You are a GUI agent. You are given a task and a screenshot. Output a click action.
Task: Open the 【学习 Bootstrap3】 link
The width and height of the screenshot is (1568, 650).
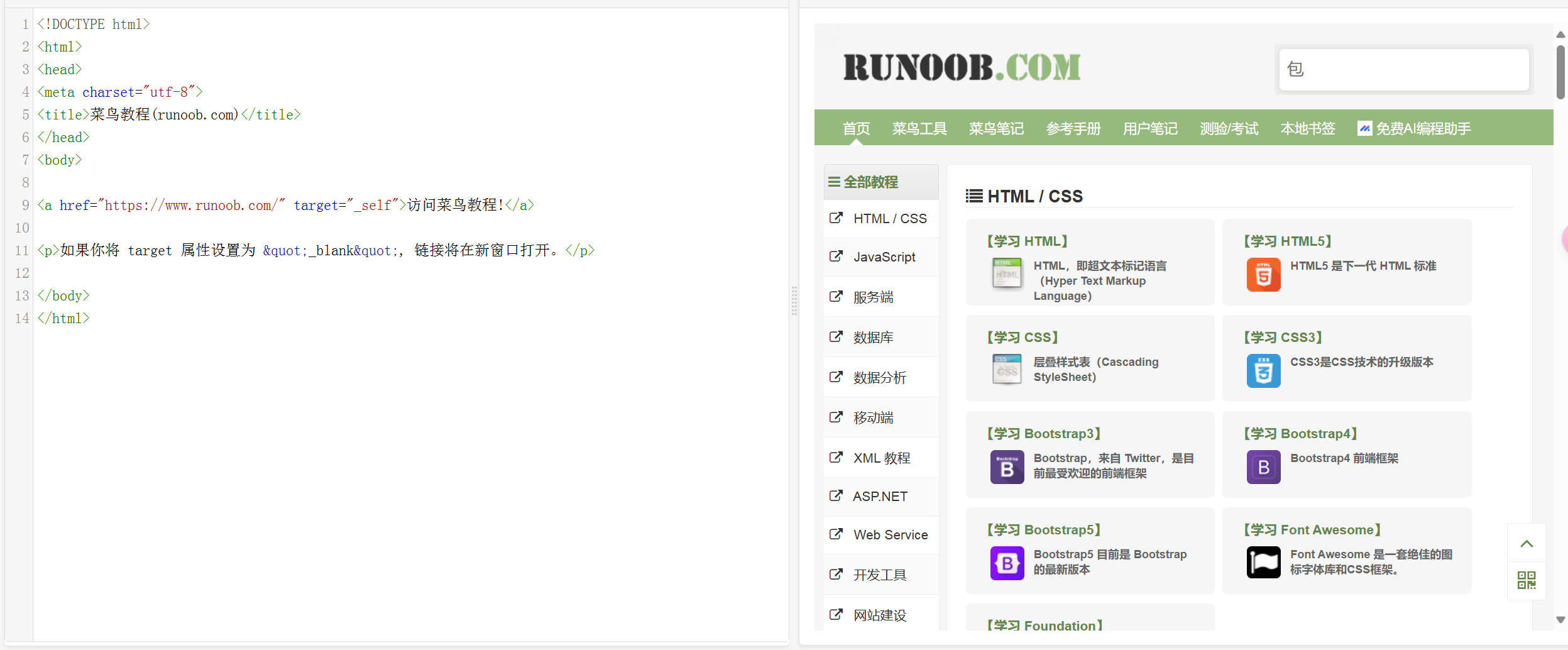coord(1043,433)
